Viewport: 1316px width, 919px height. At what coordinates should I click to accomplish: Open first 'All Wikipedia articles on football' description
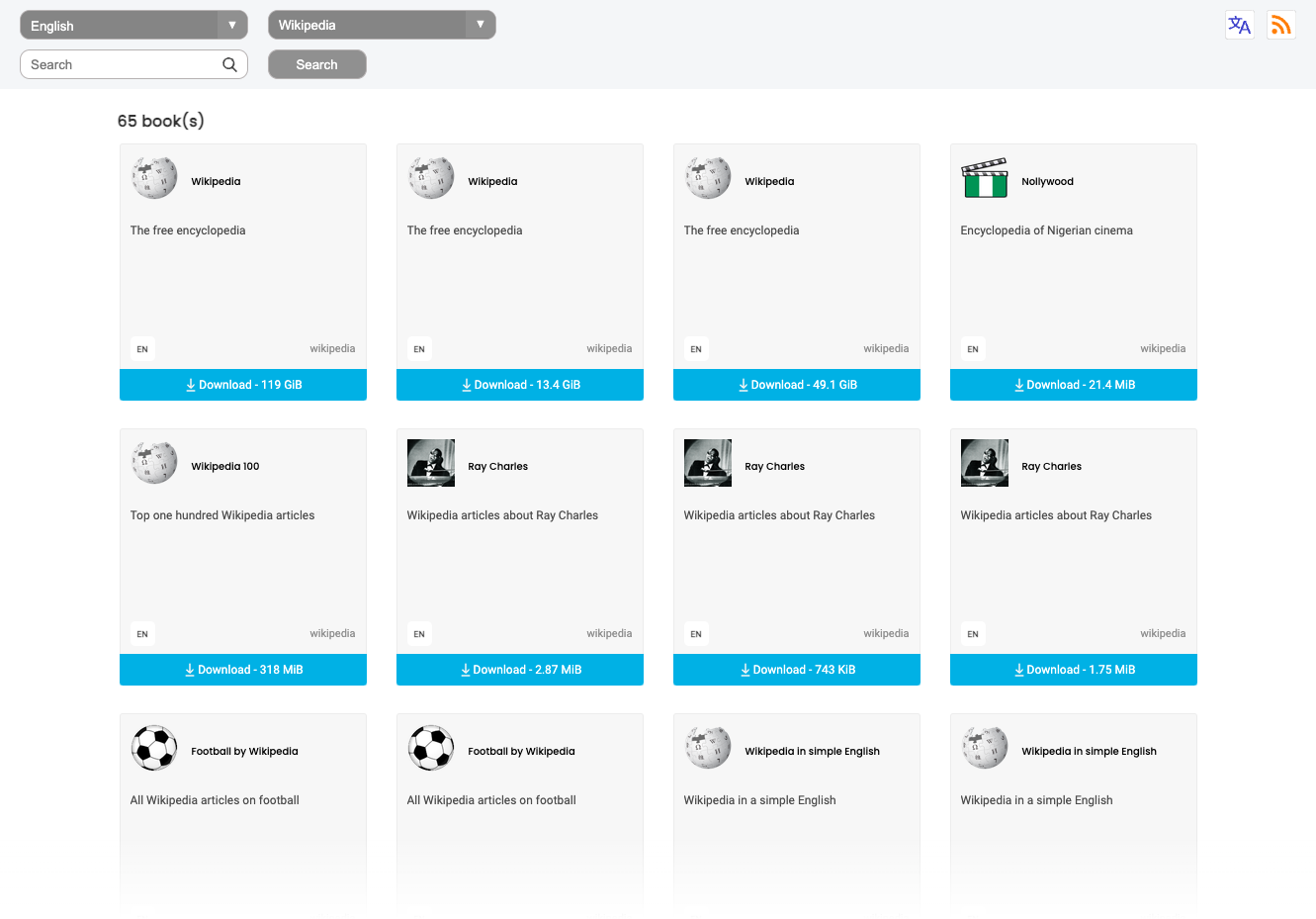[215, 800]
